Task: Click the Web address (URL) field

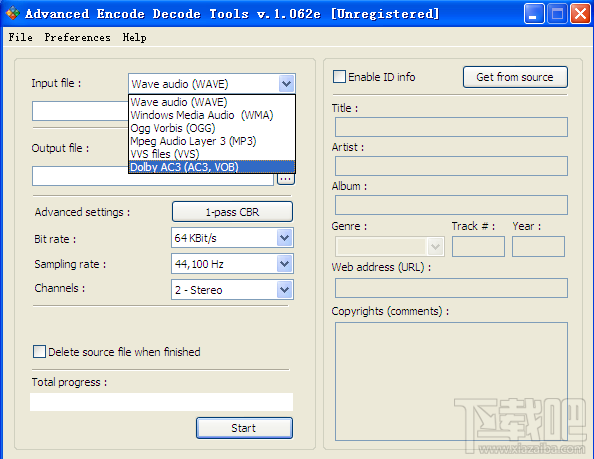Action: (x=451, y=288)
